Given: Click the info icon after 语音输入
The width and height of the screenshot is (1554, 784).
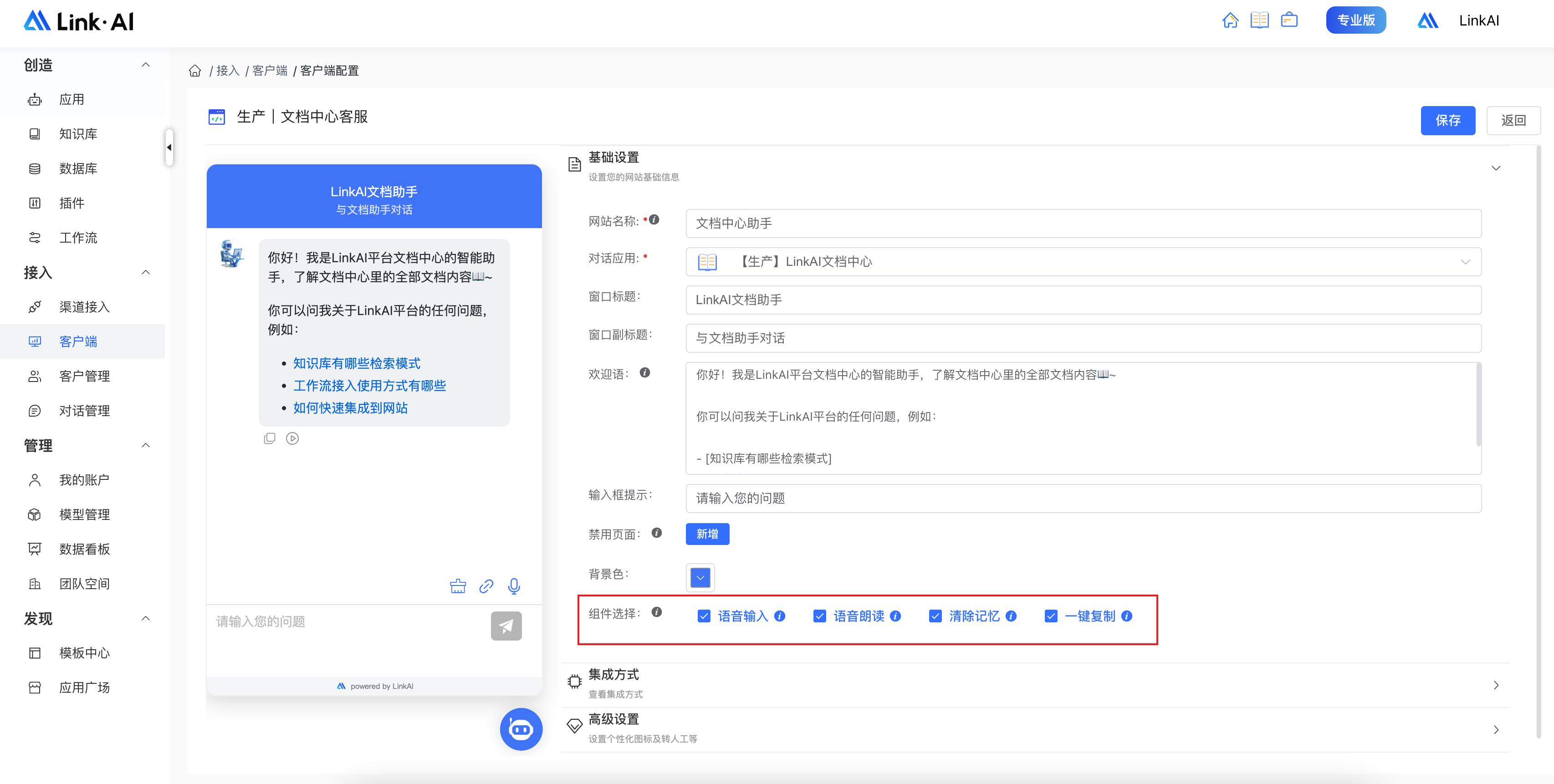Looking at the screenshot, I should coord(780,616).
